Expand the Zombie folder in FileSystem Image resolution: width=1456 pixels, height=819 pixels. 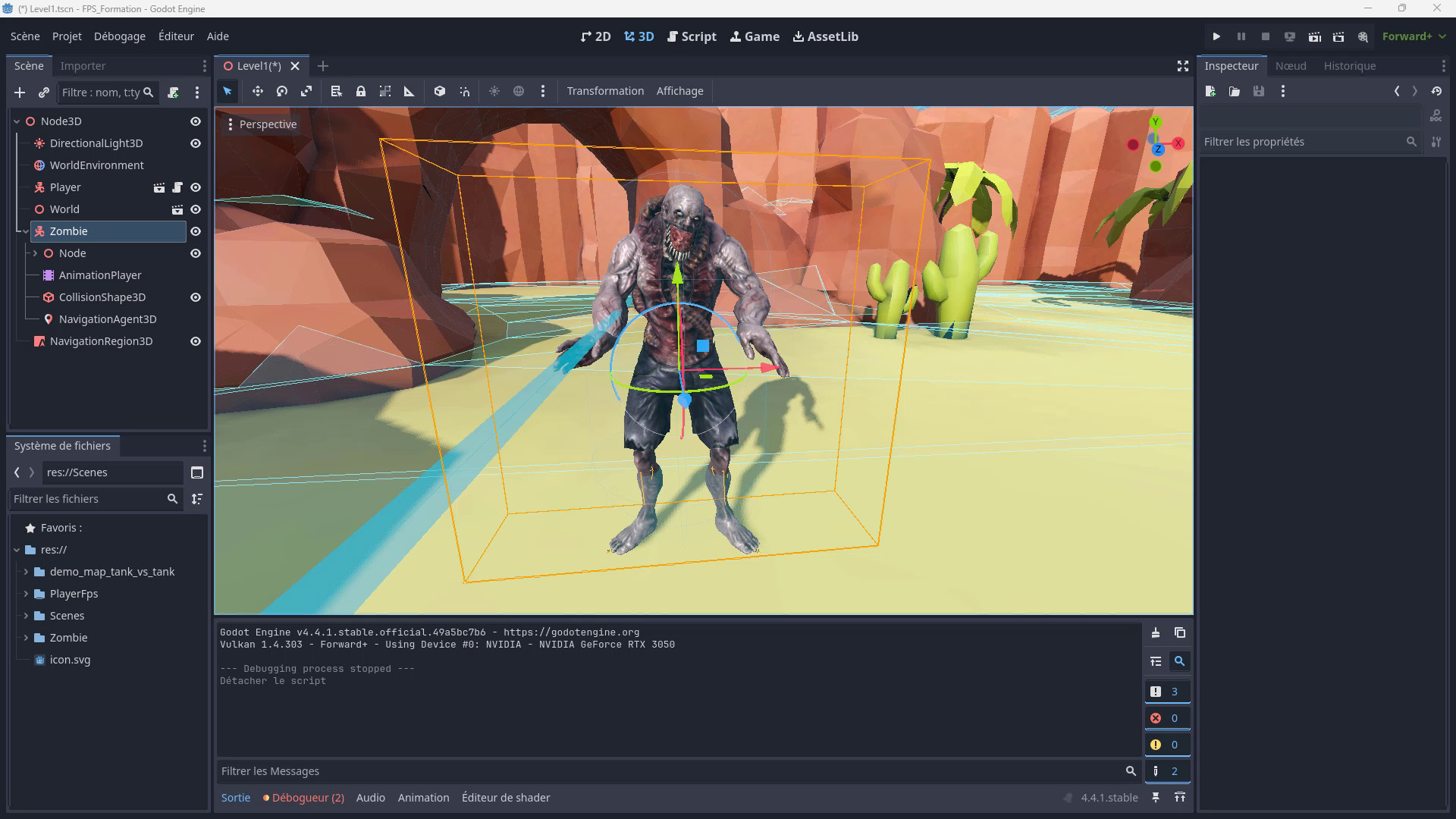coord(26,638)
